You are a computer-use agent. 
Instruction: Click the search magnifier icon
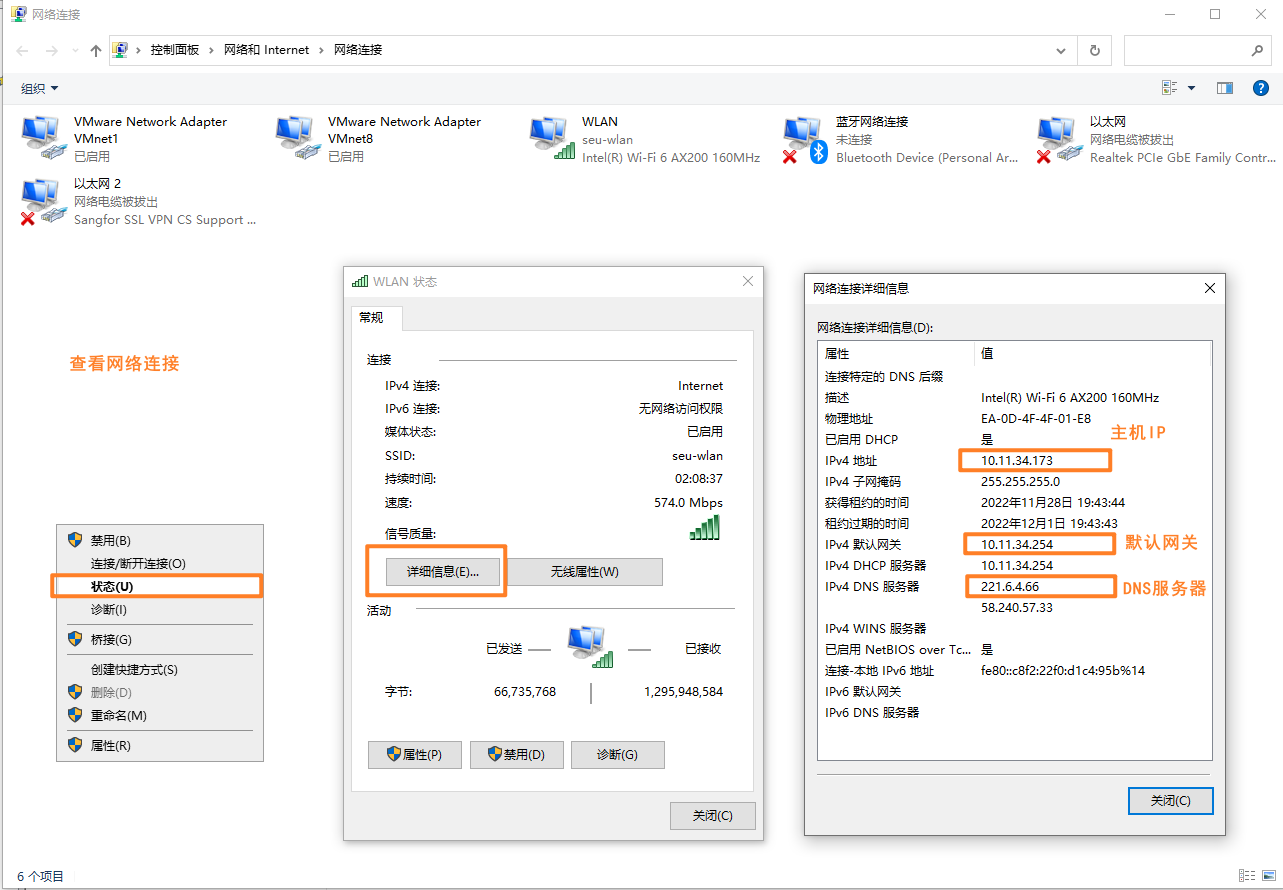tap(1258, 50)
